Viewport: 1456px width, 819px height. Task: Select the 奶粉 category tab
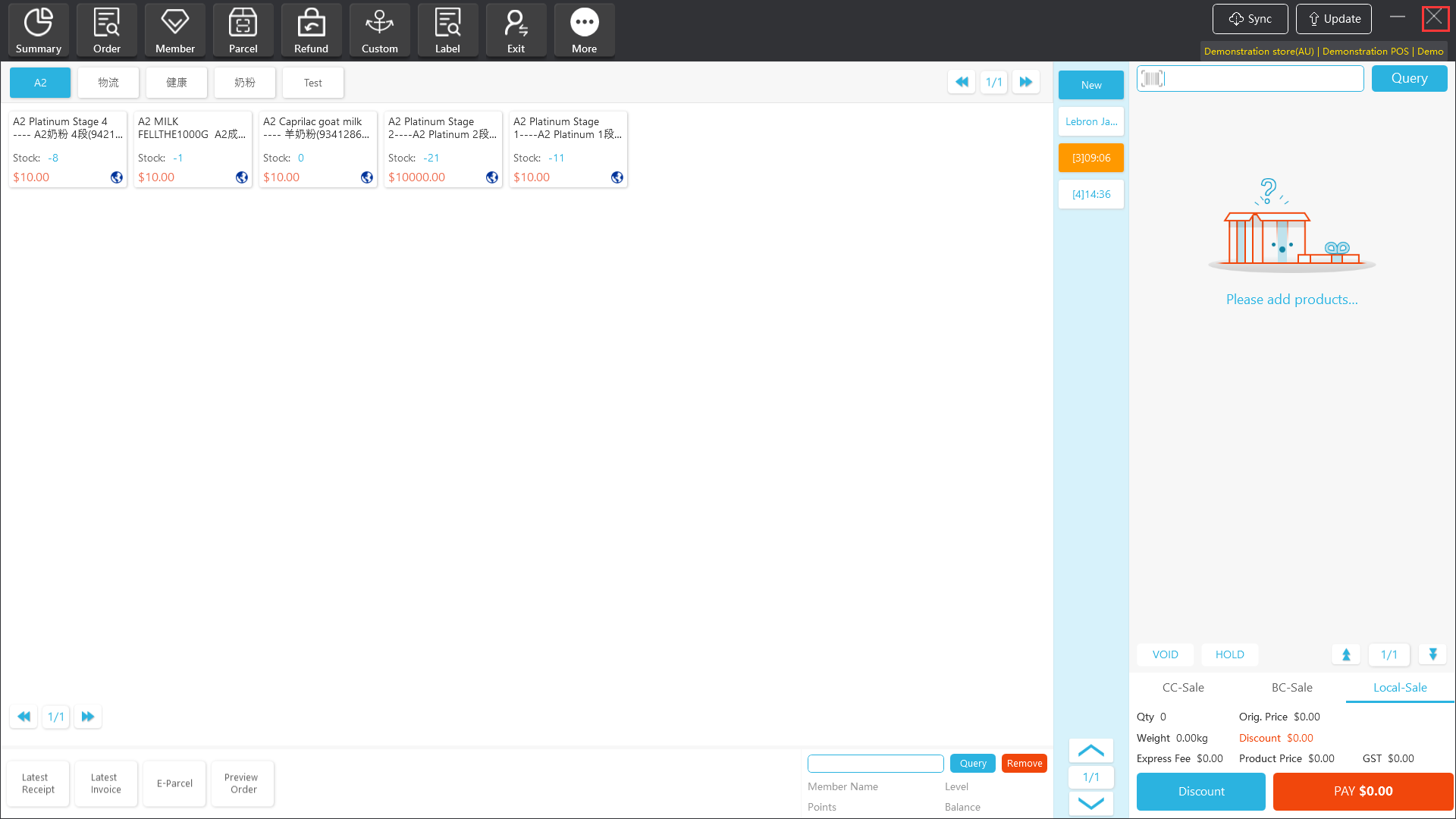click(x=244, y=83)
